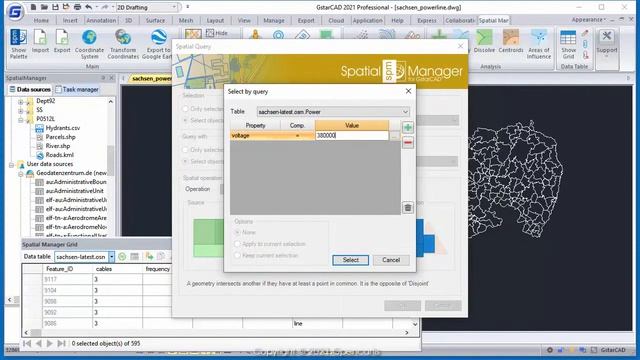
Task: Click the cables column header
Action: pyautogui.click(x=118, y=269)
